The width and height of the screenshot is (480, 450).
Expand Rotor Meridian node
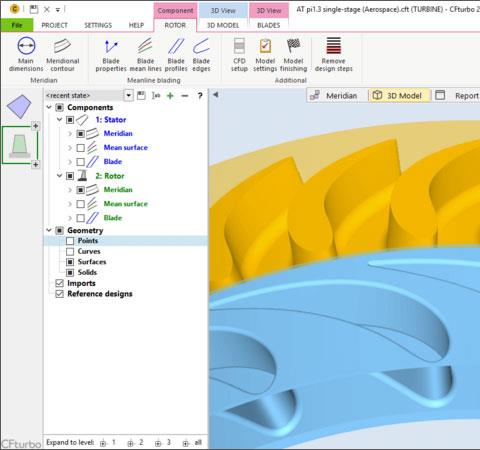pyautogui.click(x=70, y=190)
